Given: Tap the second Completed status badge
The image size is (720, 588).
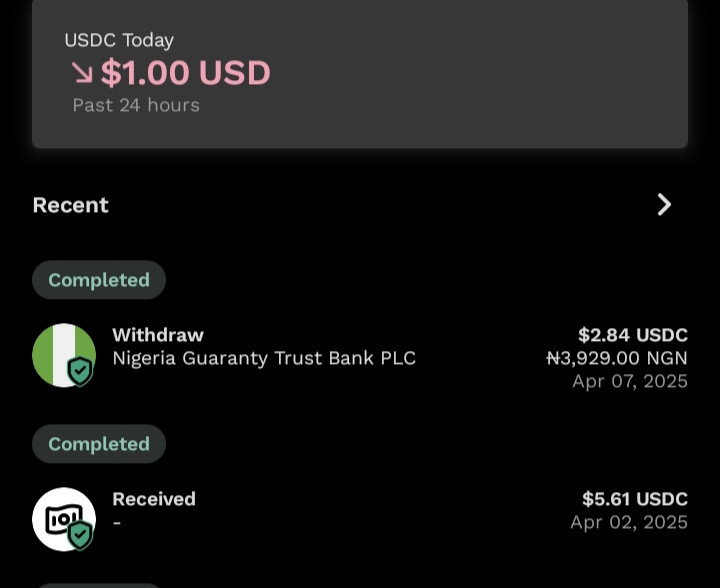Looking at the screenshot, I should point(99,443).
